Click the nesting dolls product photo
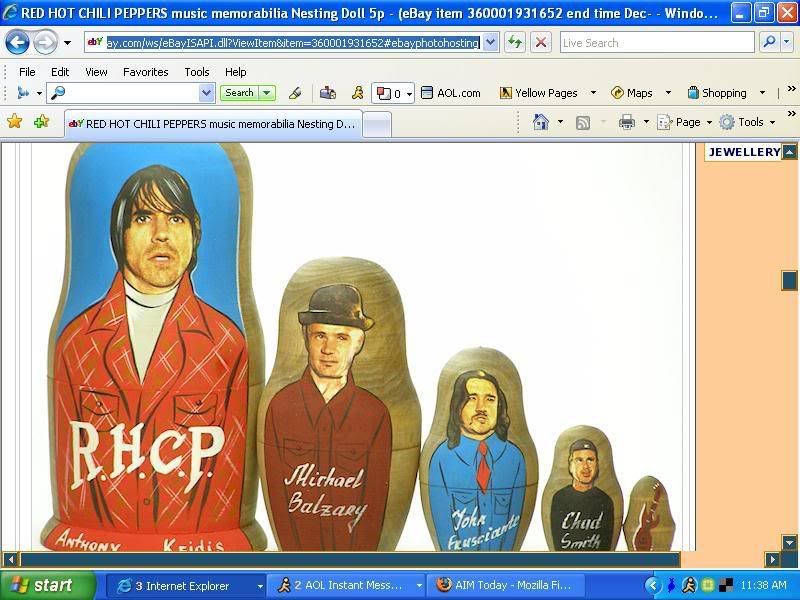 click(357, 347)
